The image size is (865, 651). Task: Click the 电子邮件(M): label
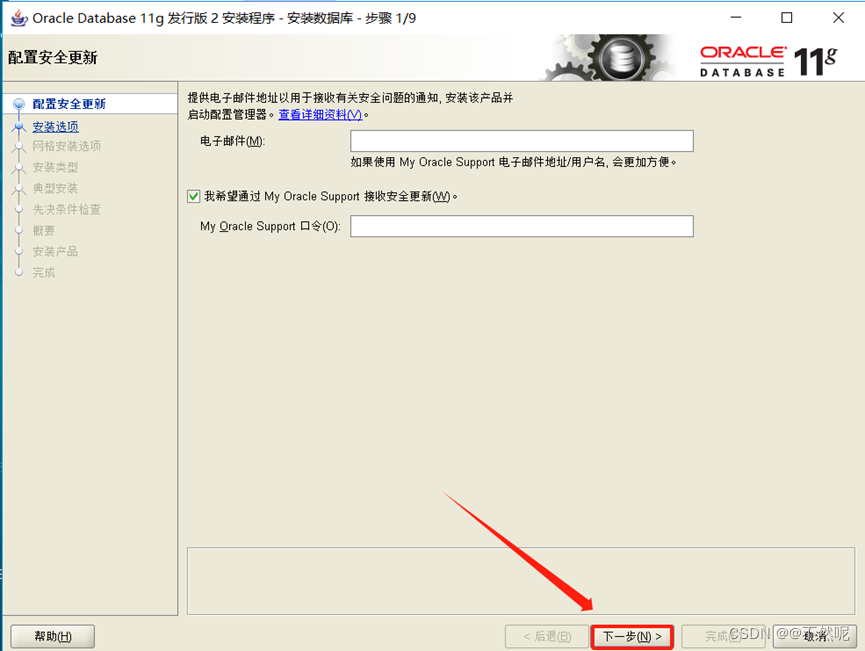tap(232, 141)
